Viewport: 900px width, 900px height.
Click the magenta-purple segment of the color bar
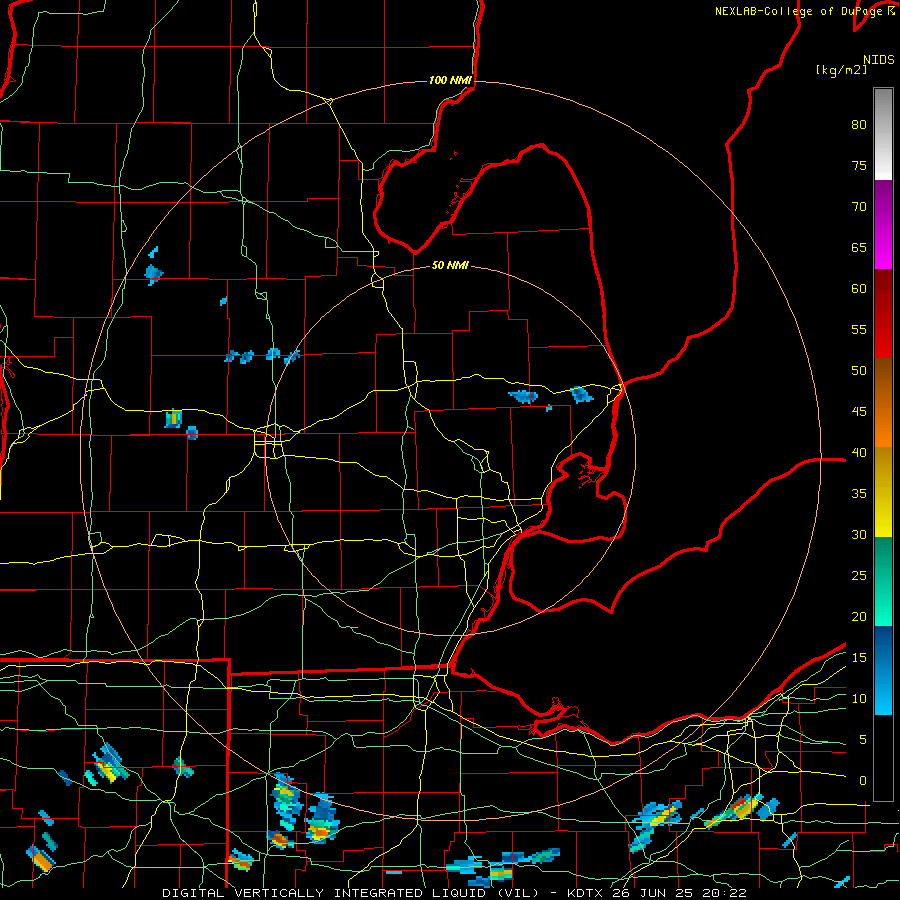[883, 225]
